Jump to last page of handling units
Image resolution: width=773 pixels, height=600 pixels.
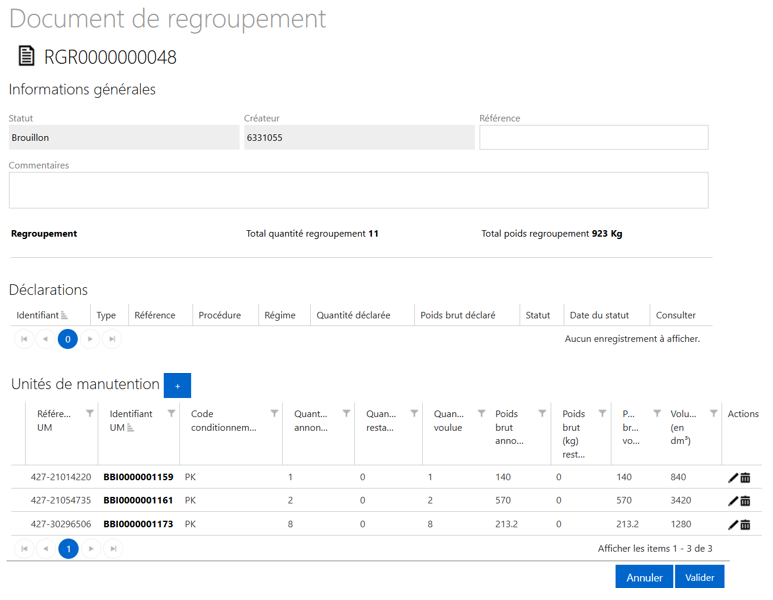pos(112,548)
